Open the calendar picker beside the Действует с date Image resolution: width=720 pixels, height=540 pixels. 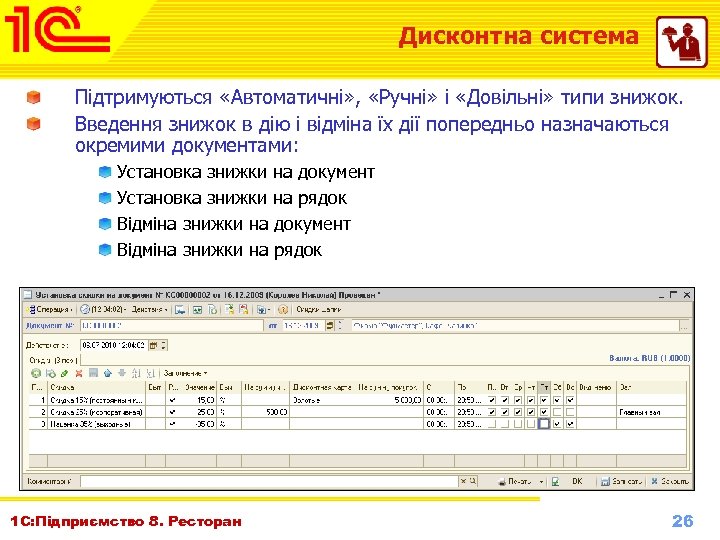(x=154, y=345)
